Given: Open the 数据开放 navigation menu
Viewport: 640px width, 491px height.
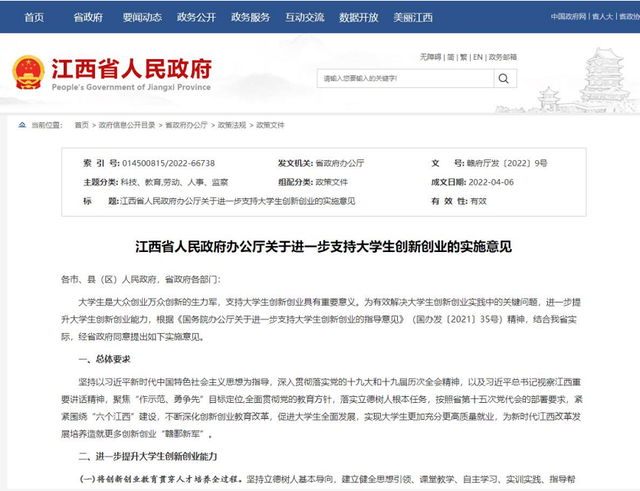Looking at the screenshot, I should click(x=359, y=17).
